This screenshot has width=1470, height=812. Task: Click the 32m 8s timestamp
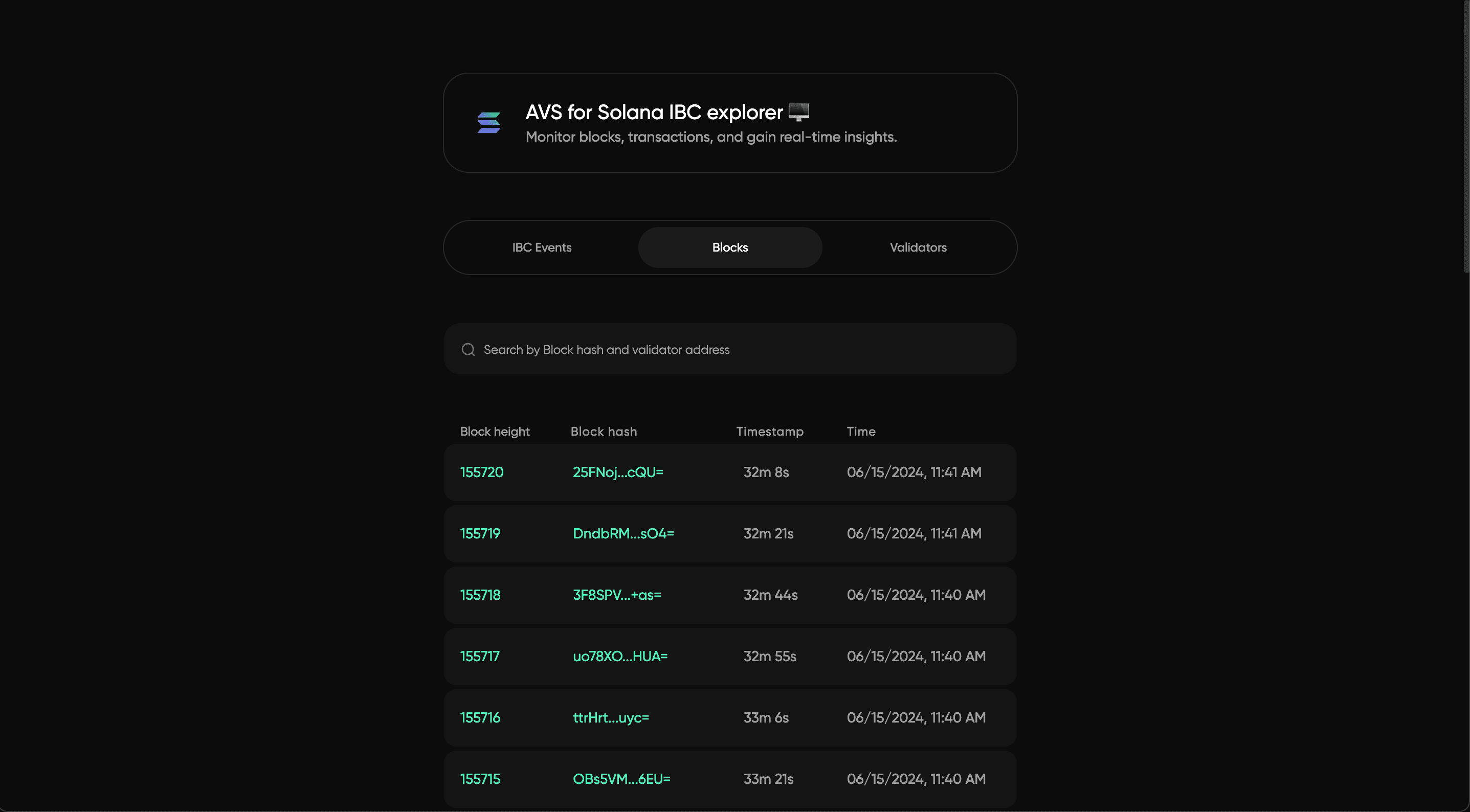click(766, 472)
